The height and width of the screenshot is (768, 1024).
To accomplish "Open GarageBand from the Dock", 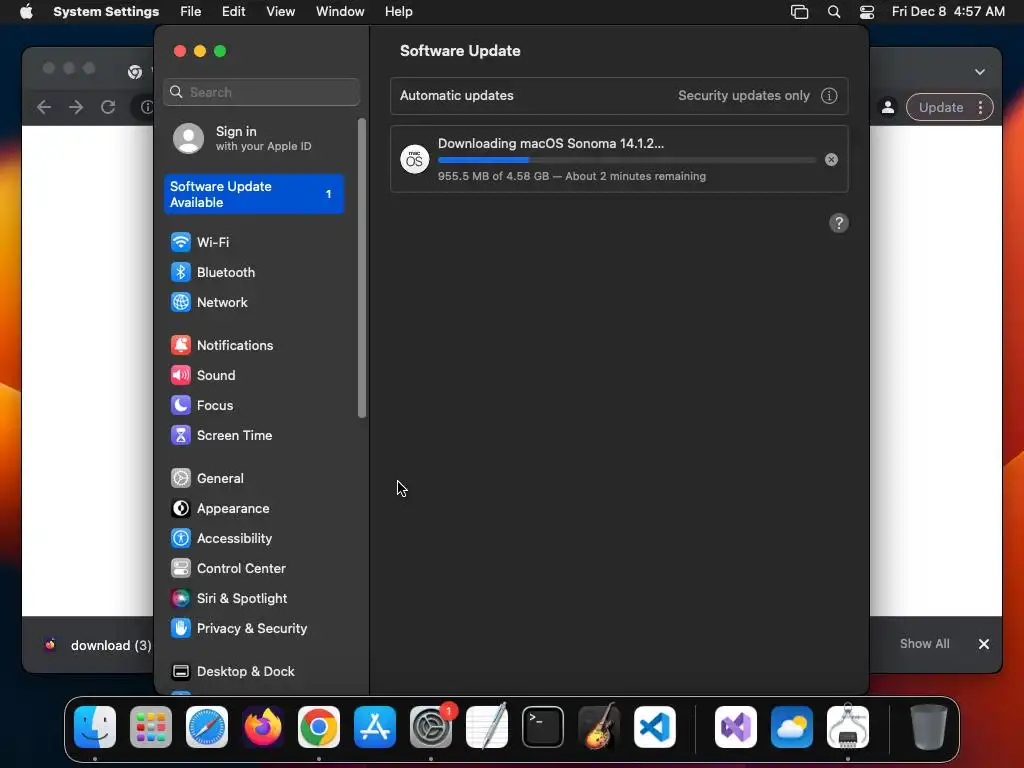I will click(x=599, y=726).
